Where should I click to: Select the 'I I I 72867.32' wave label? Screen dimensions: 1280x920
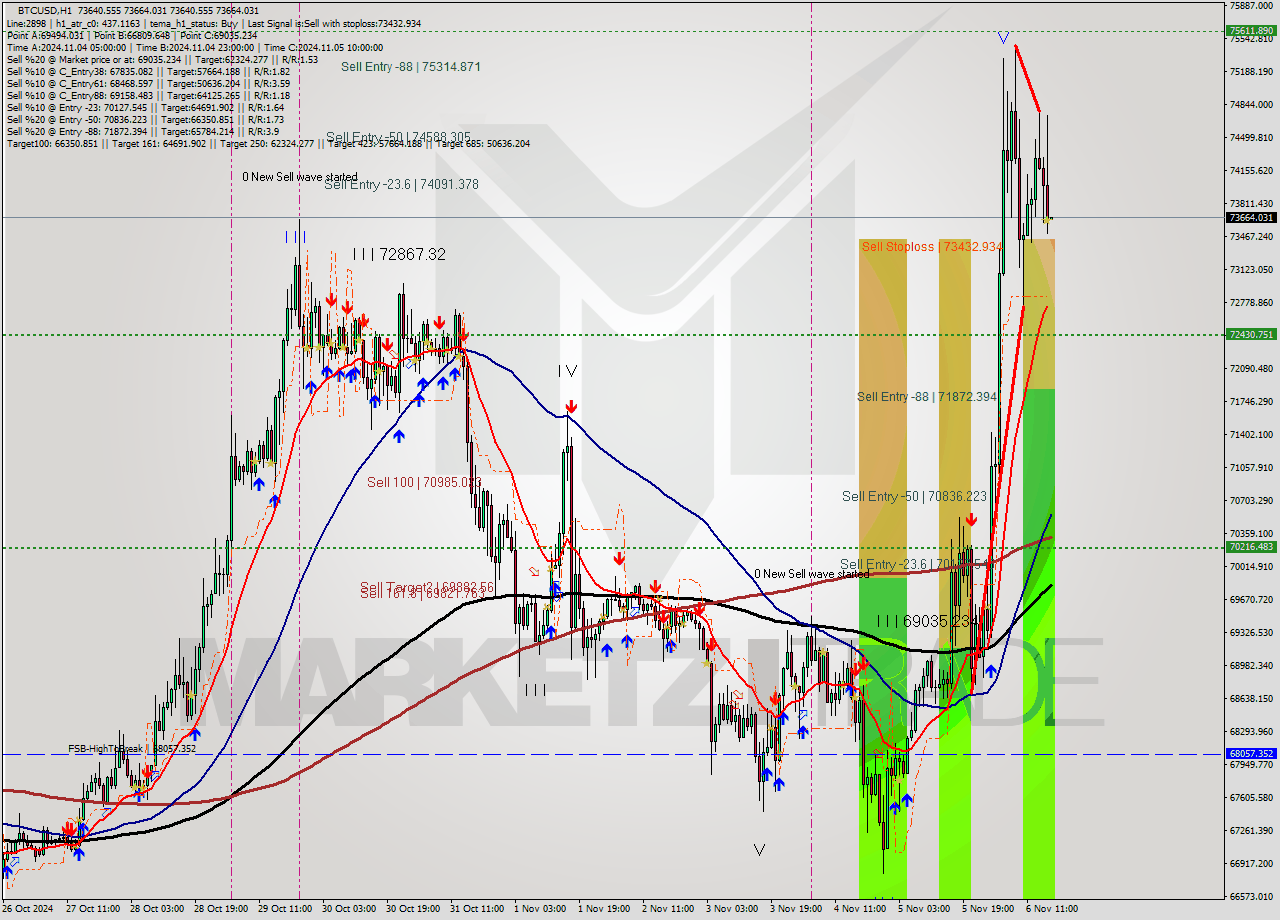pyautogui.click(x=399, y=255)
